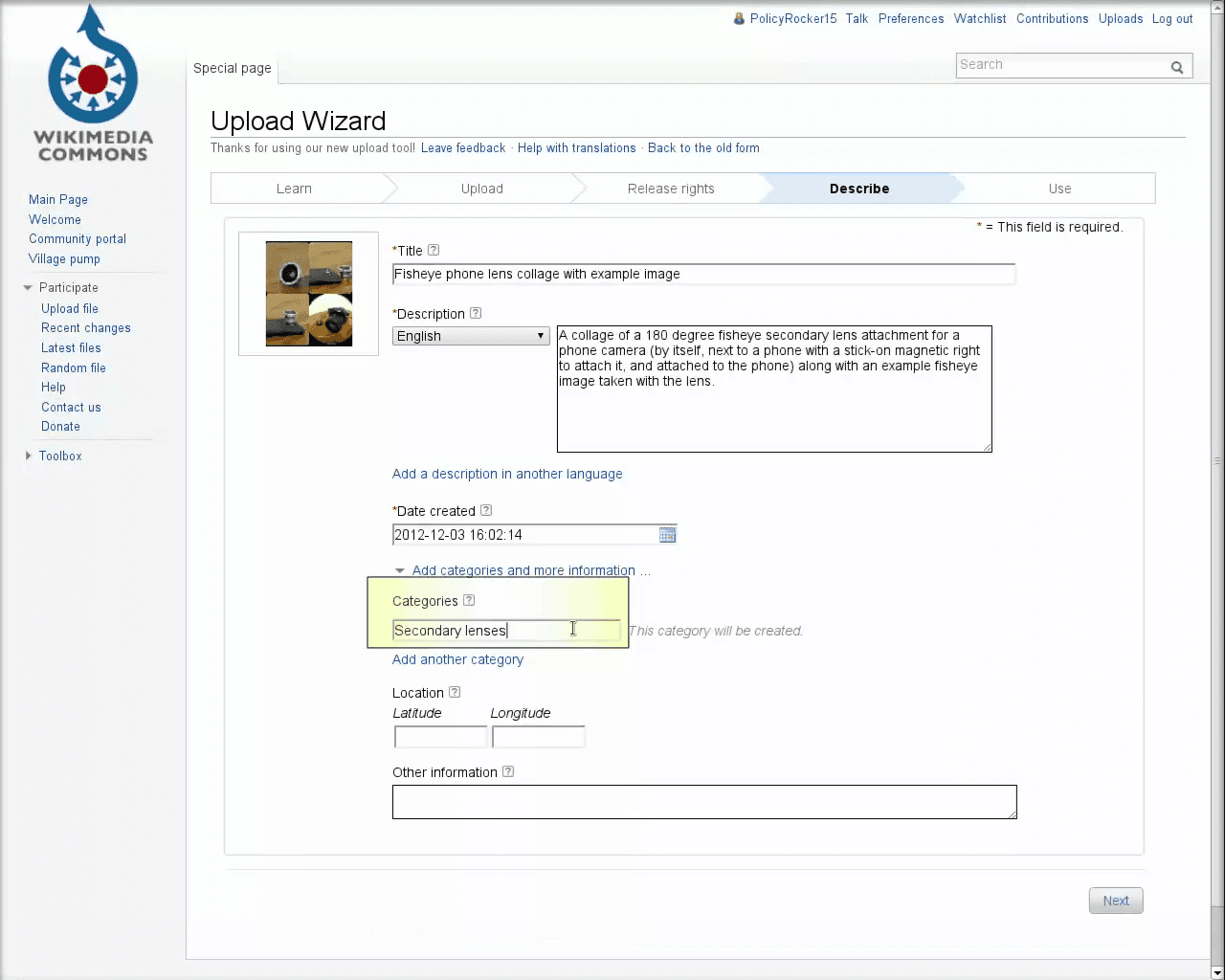The image size is (1225, 980).
Task: Click the help icon beside Description
Action: 476,314
